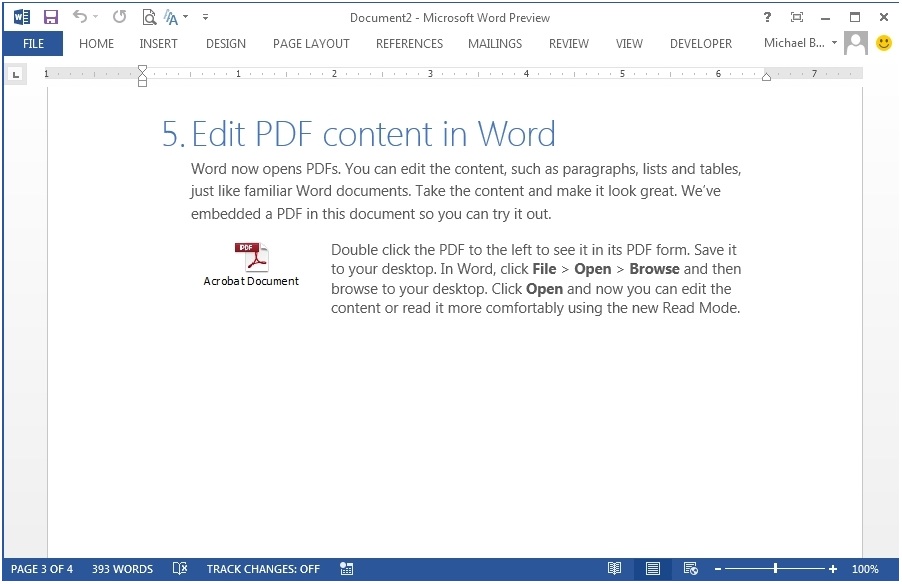
Task: Open the DESIGN tab
Action: 226,44
